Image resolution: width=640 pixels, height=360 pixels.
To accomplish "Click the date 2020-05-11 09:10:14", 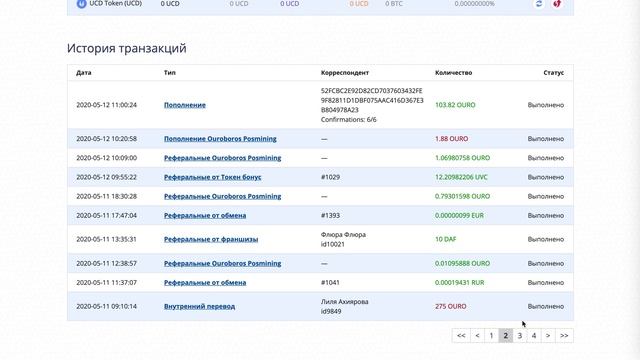I will coord(107,307).
